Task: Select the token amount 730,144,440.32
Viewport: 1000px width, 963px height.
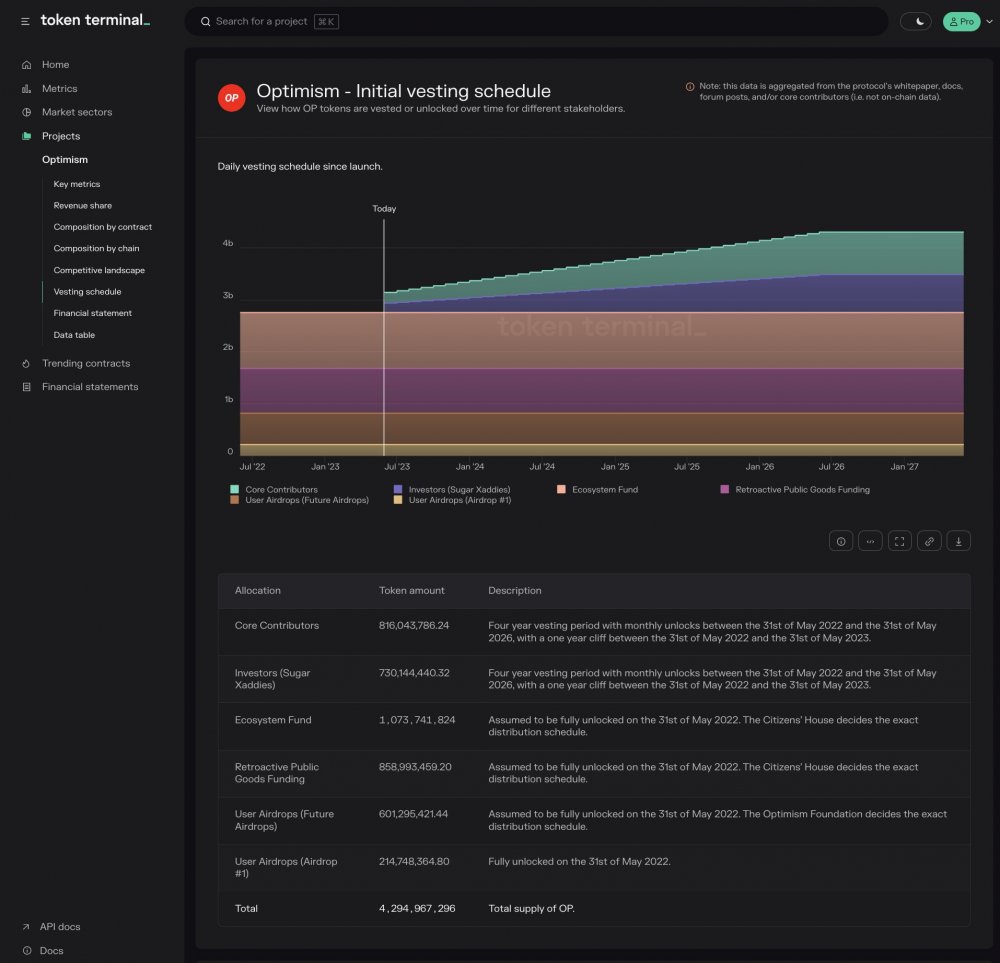Action: pos(415,673)
